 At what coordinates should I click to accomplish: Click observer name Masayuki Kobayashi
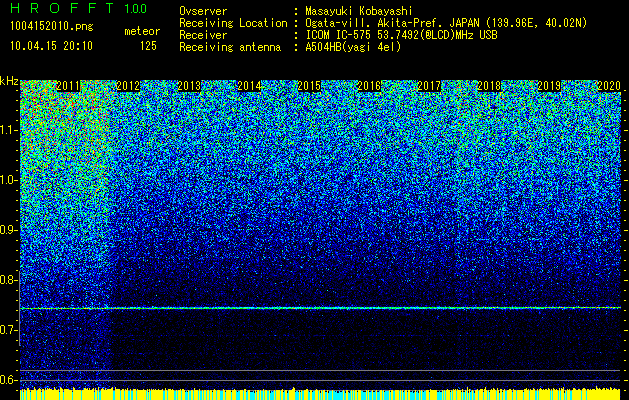(358, 11)
